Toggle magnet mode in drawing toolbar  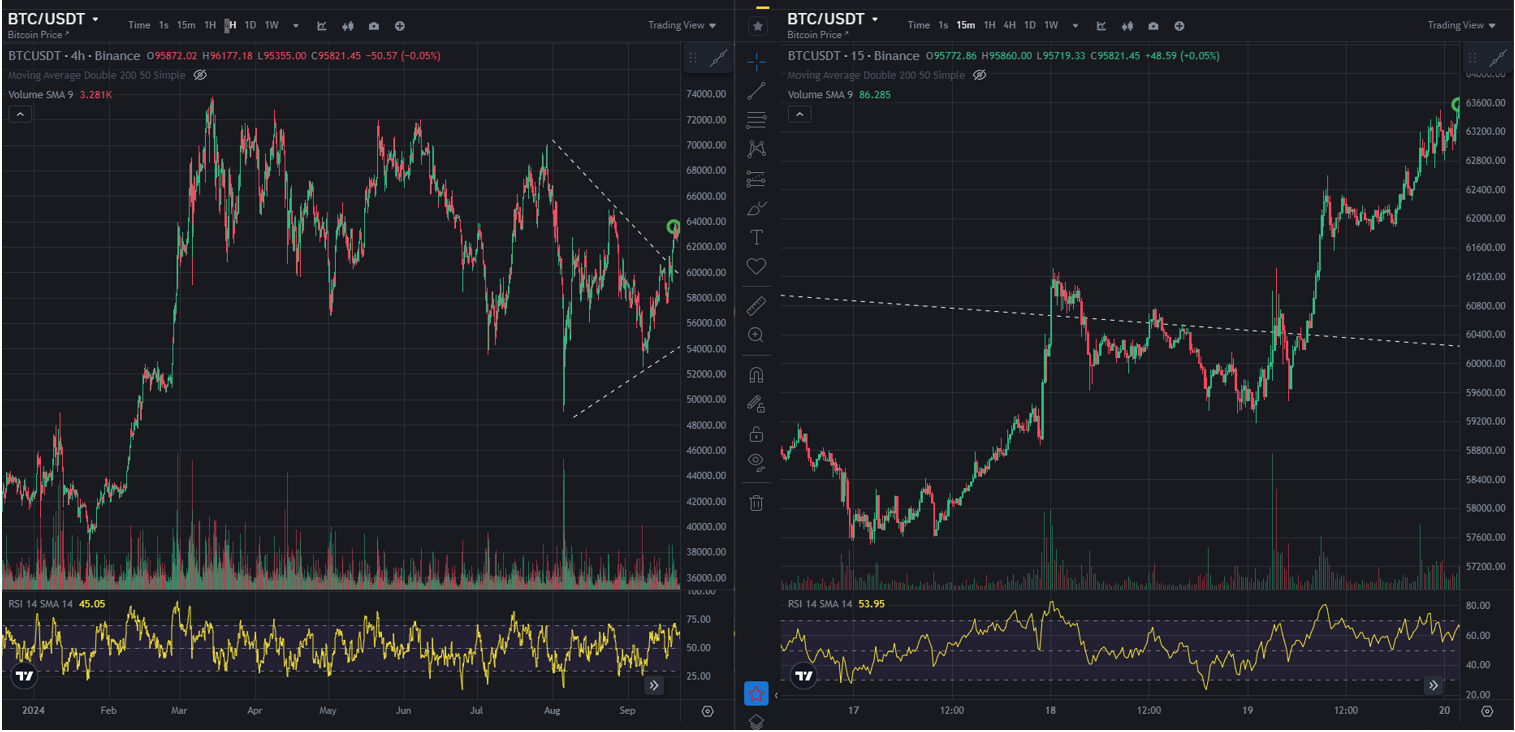[756, 375]
